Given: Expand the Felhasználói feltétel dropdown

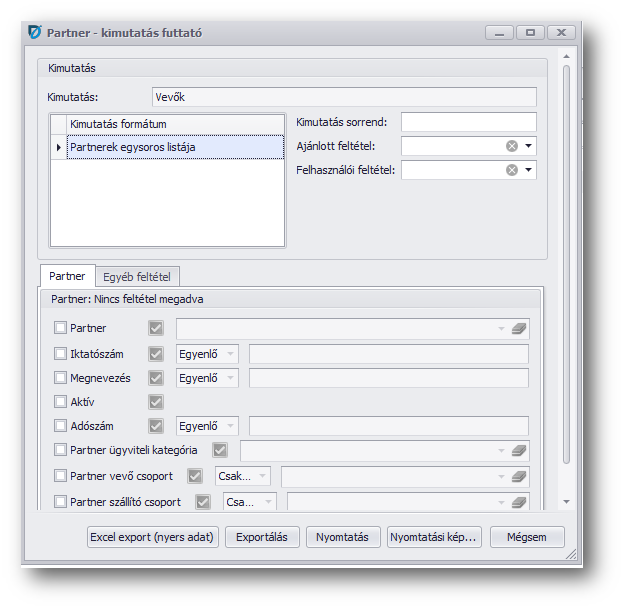Looking at the screenshot, I should [x=529, y=170].
